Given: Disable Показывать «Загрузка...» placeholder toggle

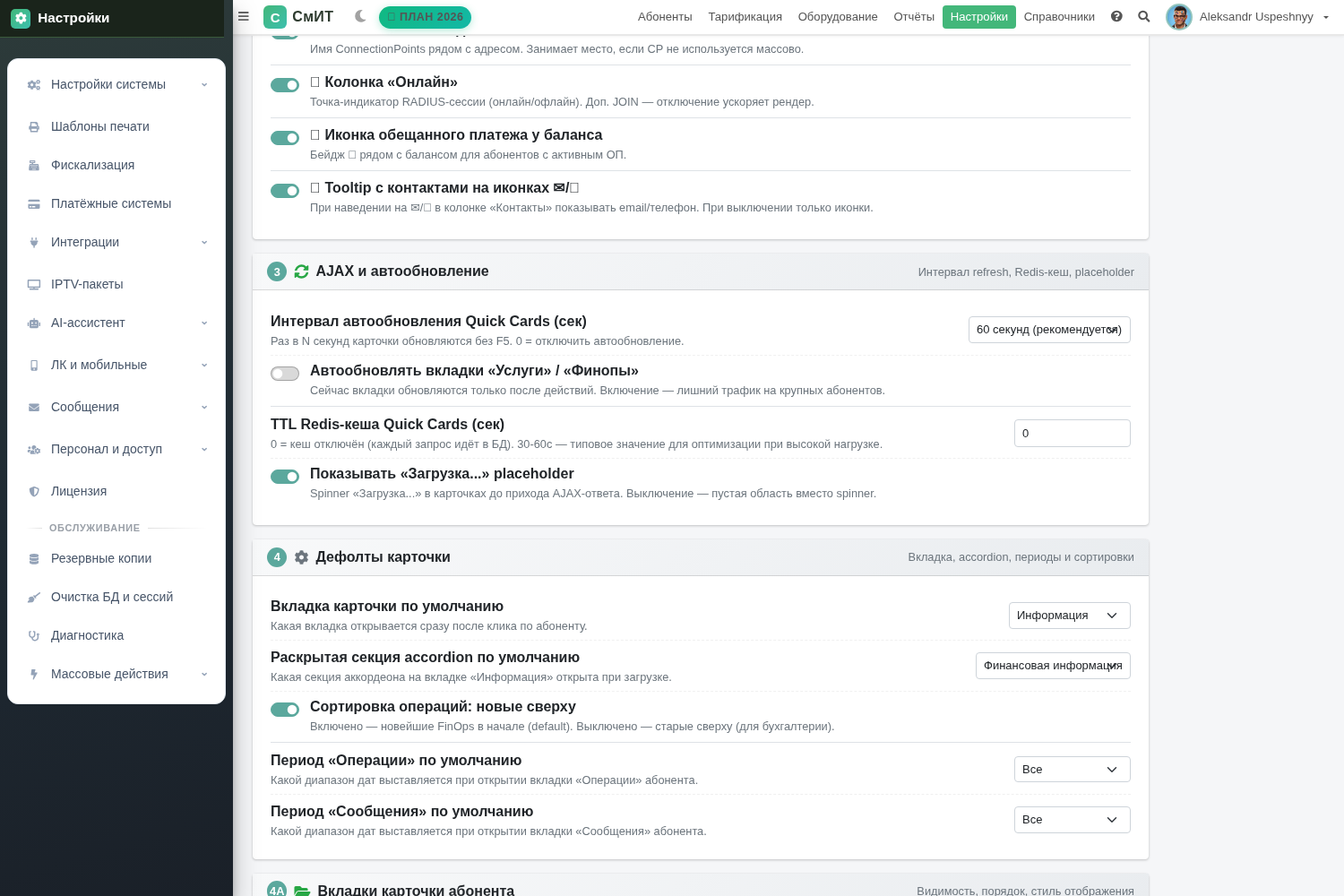Looking at the screenshot, I should [x=285, y=477].
